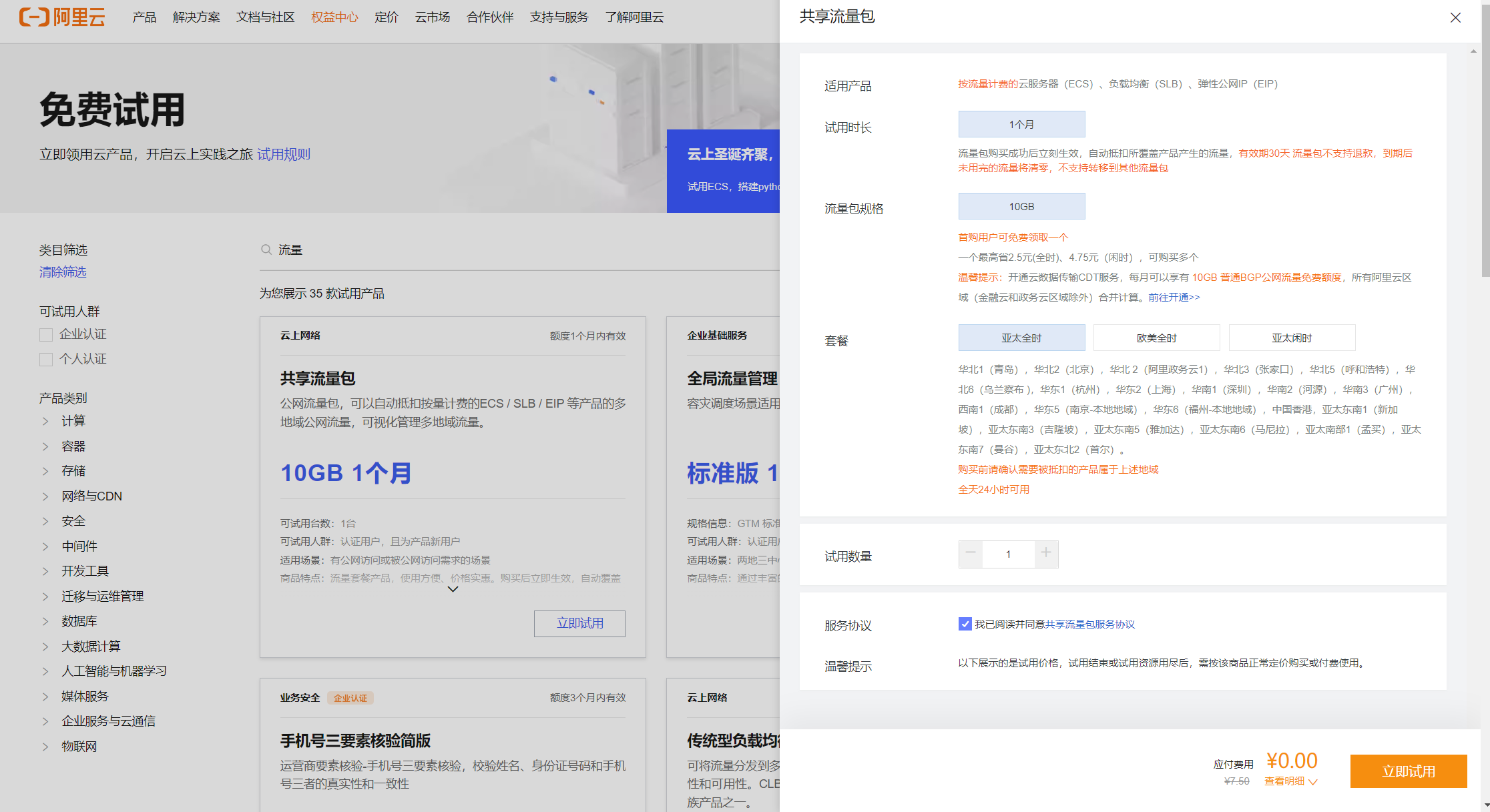
Task: Click the Alibaba Cloud logo
Action: tap(62, 17)
